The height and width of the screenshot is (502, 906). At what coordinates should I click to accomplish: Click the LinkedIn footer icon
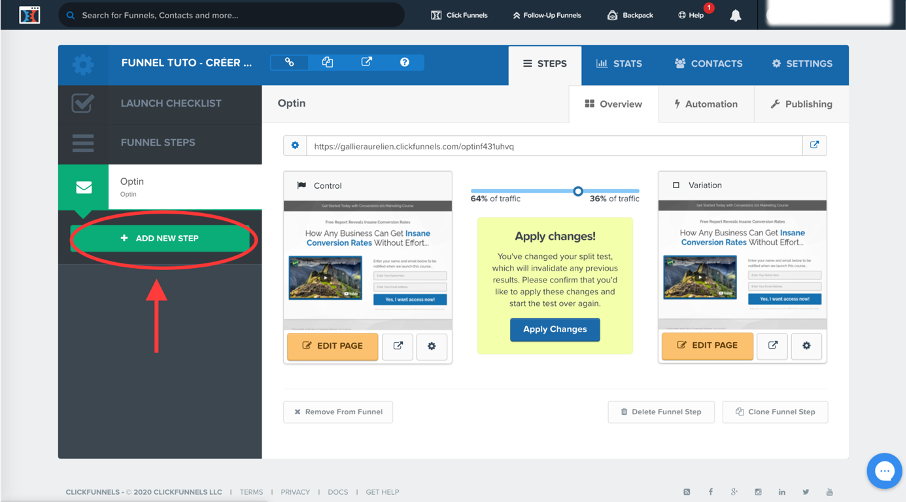click(782, 492)
